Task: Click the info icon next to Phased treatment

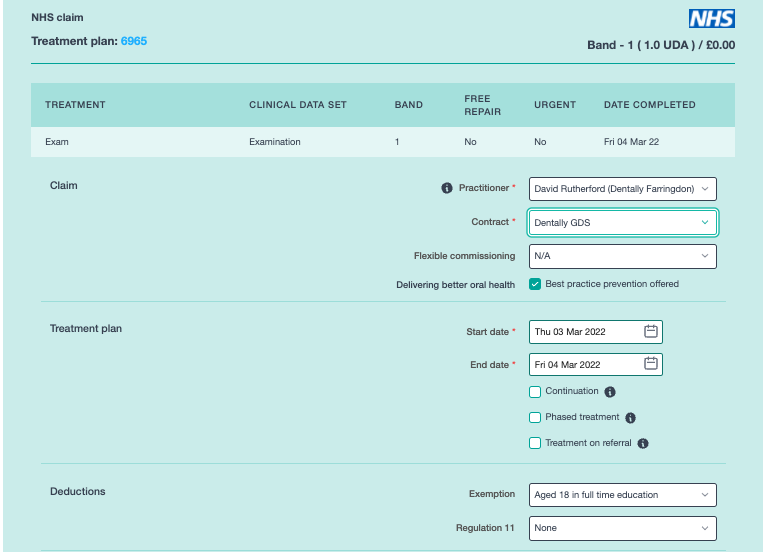Action: [631, 418]
